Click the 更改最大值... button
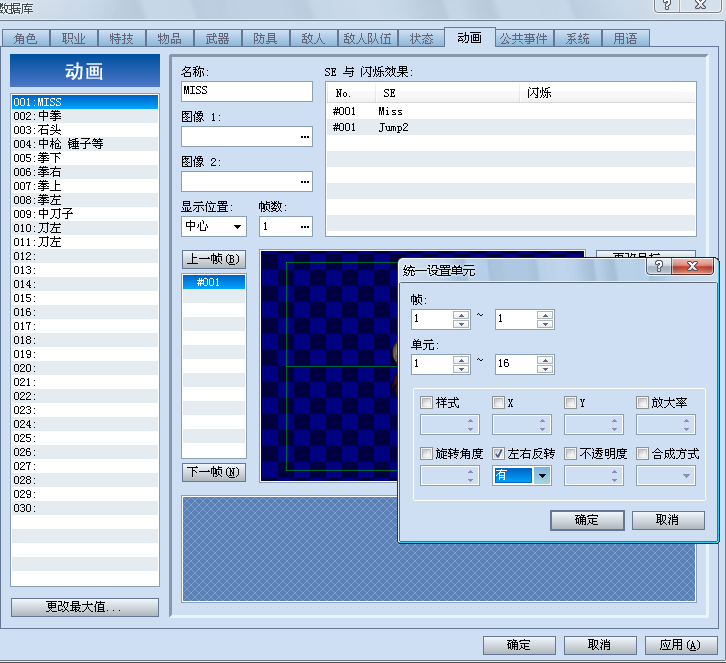Image resolution: width=726 pixels, height=663 pixels. (x=85, y=607)
